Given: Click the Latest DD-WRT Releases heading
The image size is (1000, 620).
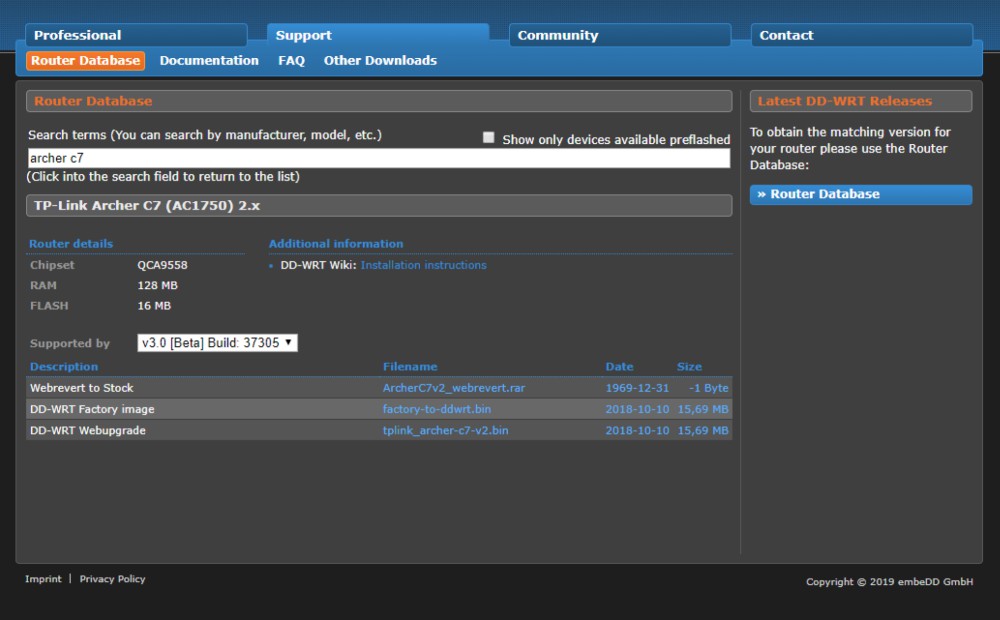Looking at the screenshot, I should pos(844,101).
